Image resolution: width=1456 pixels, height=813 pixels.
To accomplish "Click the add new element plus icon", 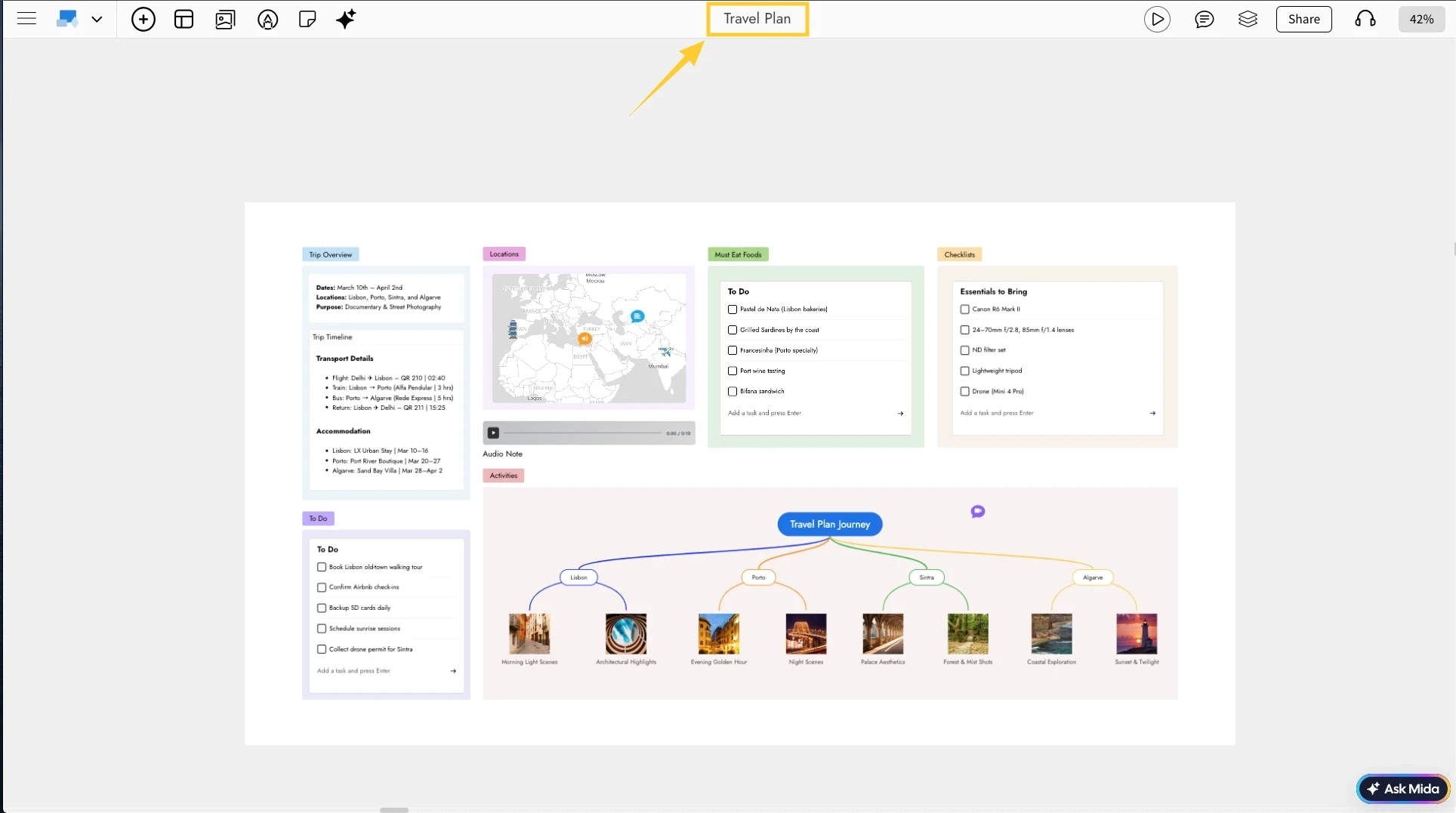I will pyautogui.click(x=143, y=19).
